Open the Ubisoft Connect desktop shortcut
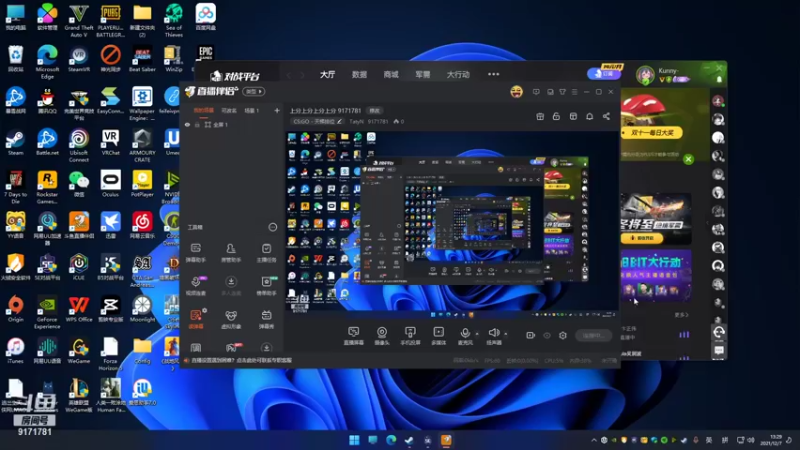 pyautogui.click(x=79, y=145)
